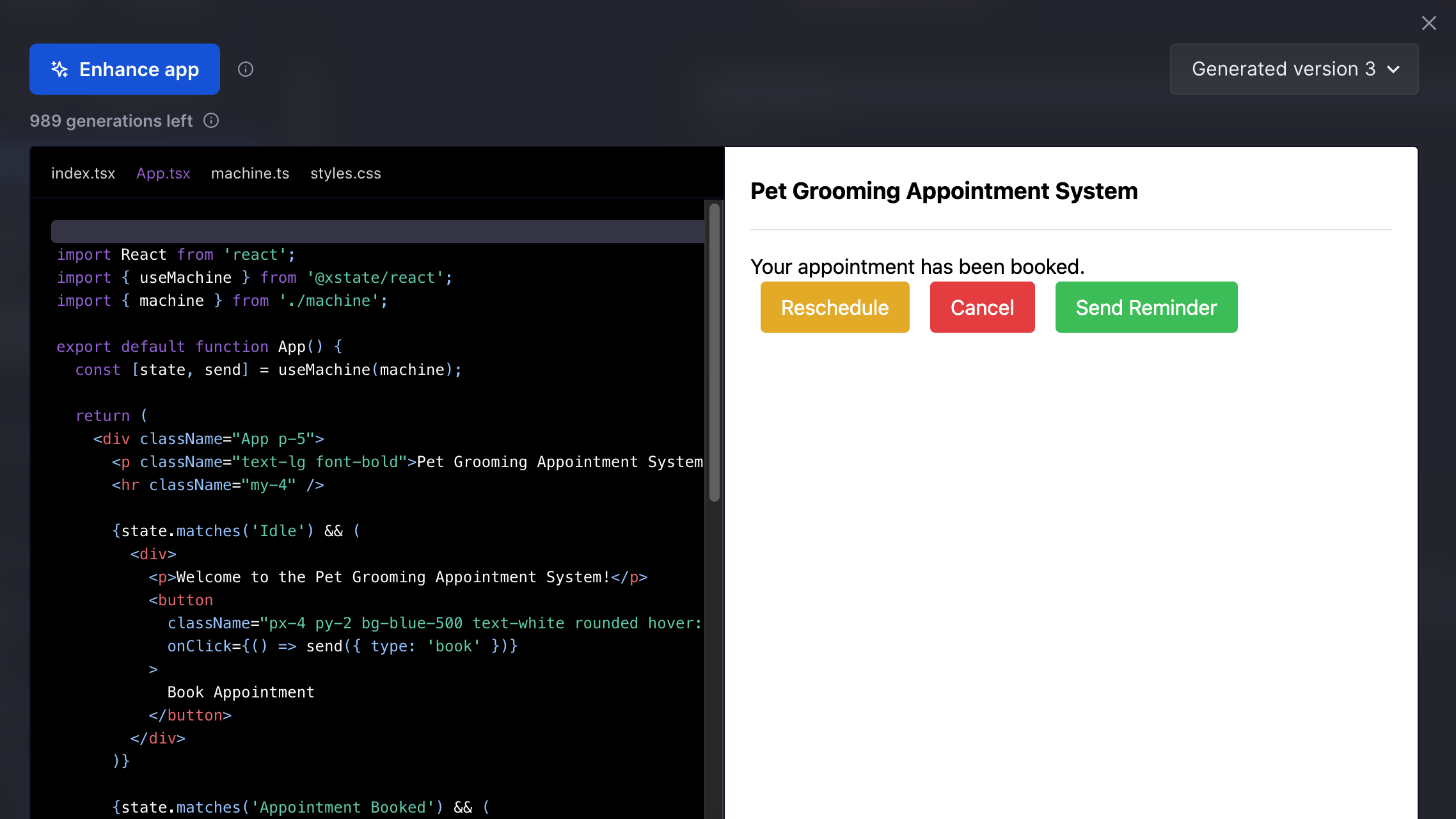
Task: Click the Reschedule button in the preview
Action: 834,307
